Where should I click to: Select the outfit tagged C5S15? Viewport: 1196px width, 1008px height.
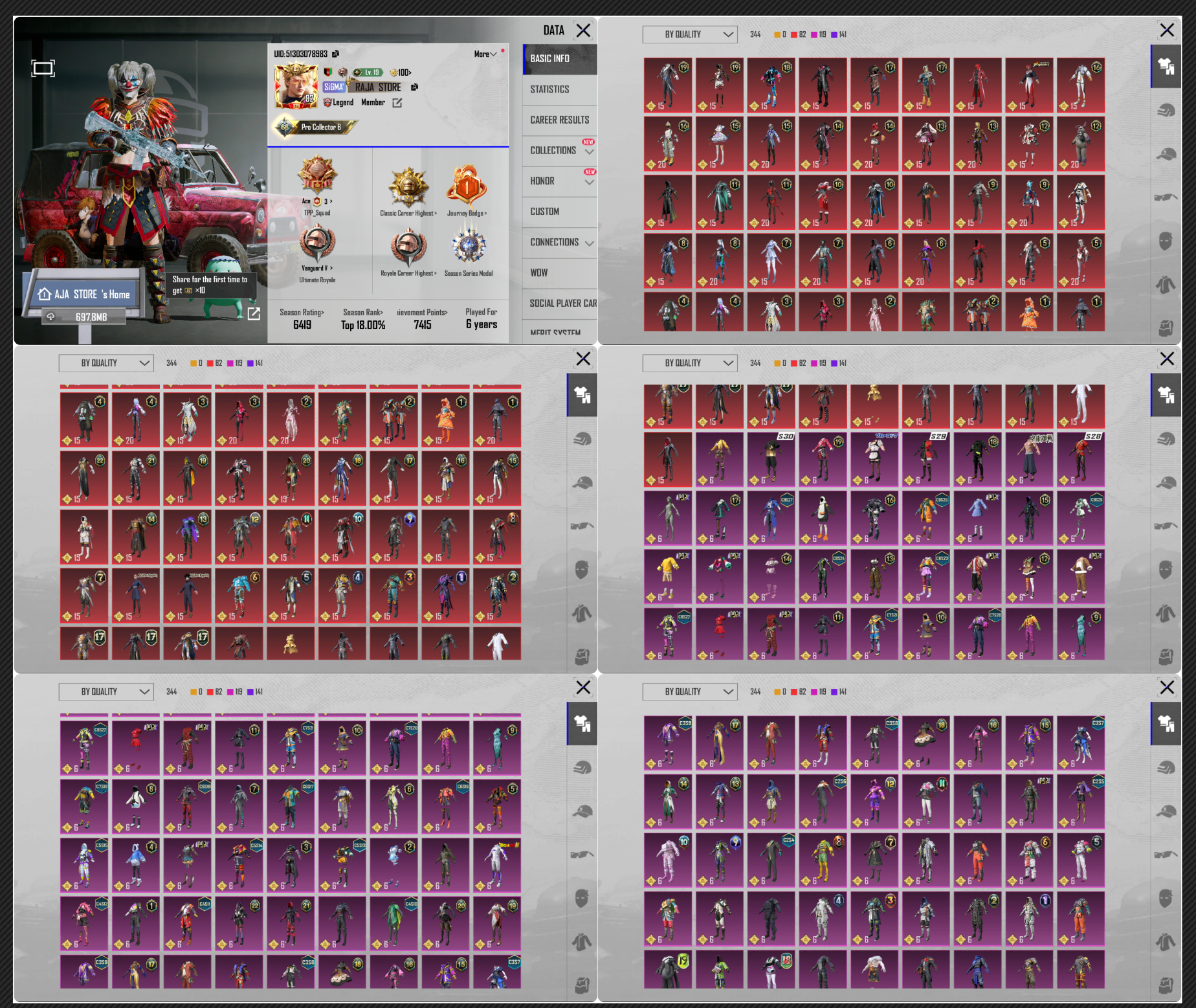tap(84, 865)
